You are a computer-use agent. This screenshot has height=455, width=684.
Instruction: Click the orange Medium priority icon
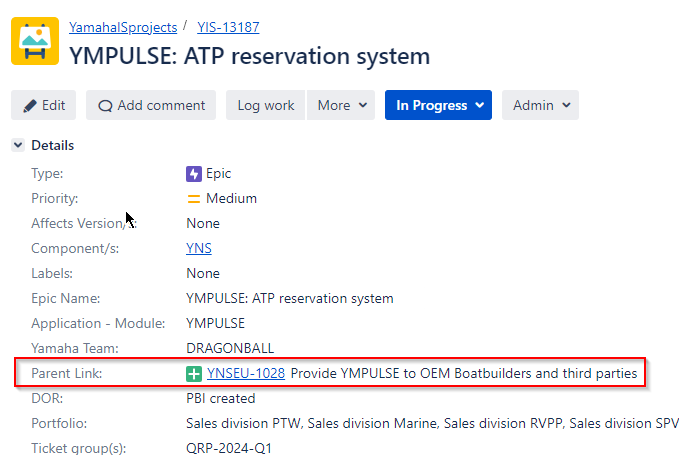pyautogui.click(x=194, y=199)
